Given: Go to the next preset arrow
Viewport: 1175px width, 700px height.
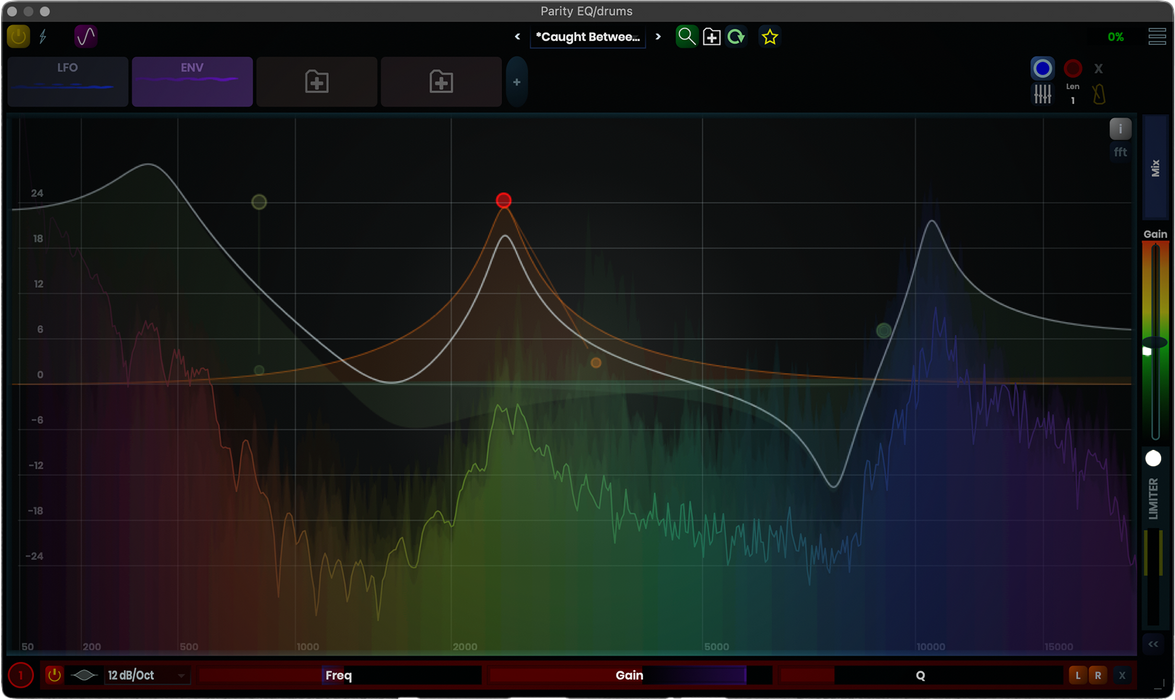Looking at the screenshot, I should coord(658,37).
